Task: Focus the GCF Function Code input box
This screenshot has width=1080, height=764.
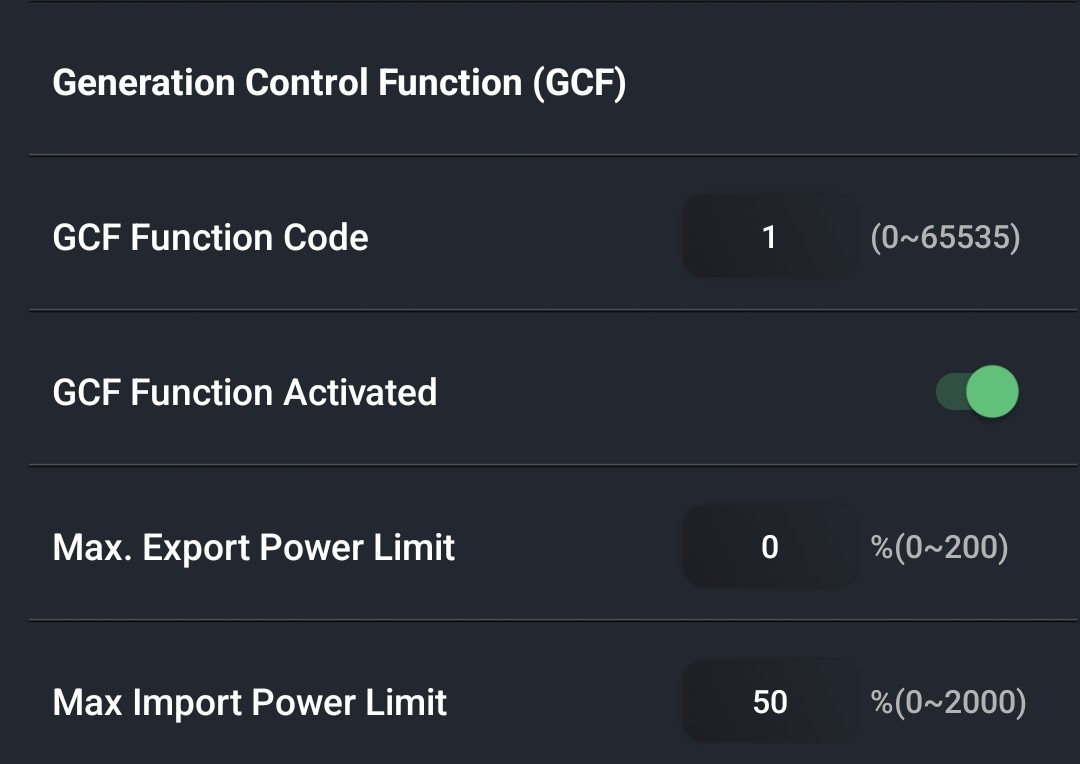Action: [x=770, y=237]
